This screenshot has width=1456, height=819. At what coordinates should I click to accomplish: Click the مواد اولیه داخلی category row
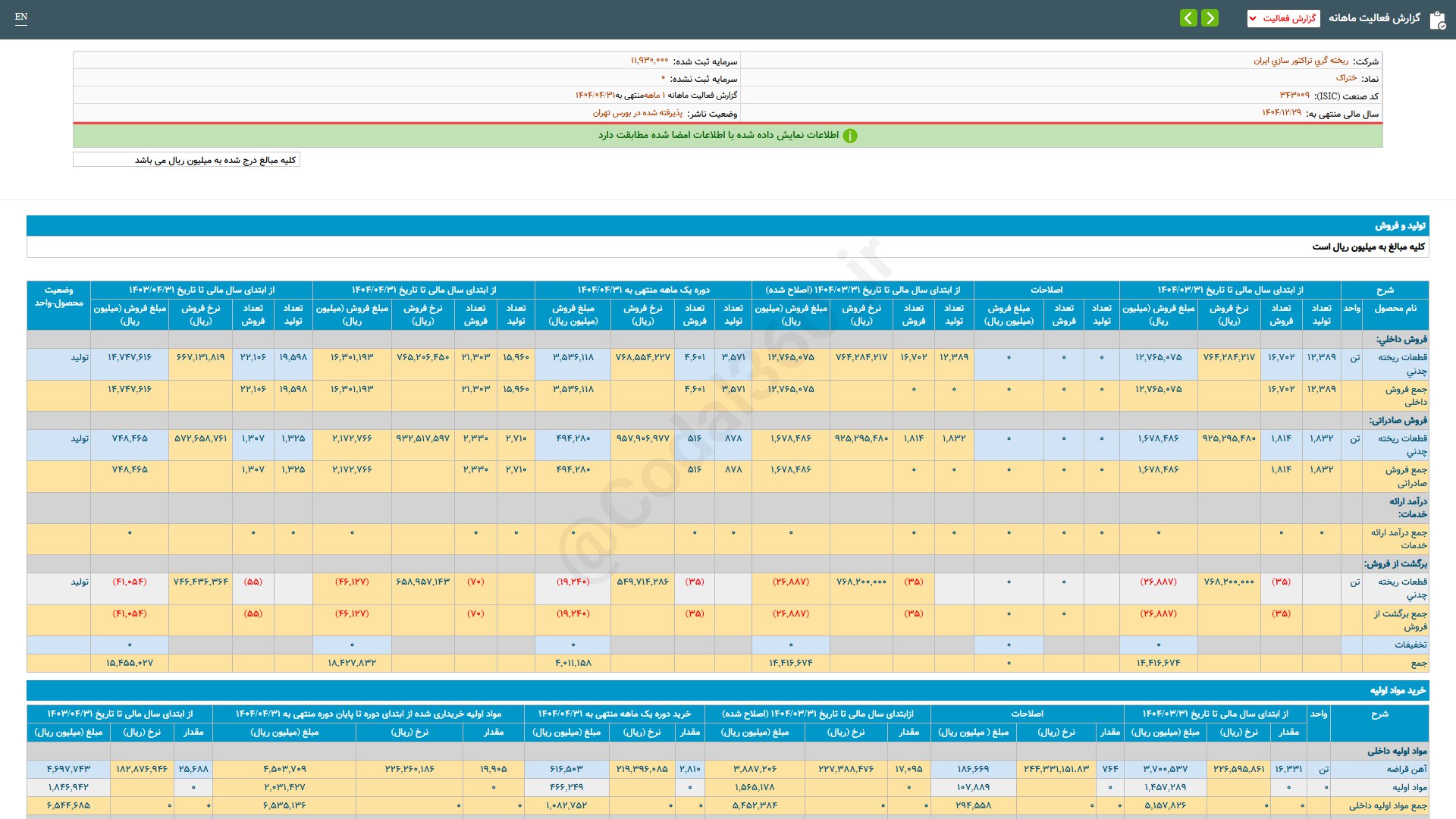coord(728,752)
